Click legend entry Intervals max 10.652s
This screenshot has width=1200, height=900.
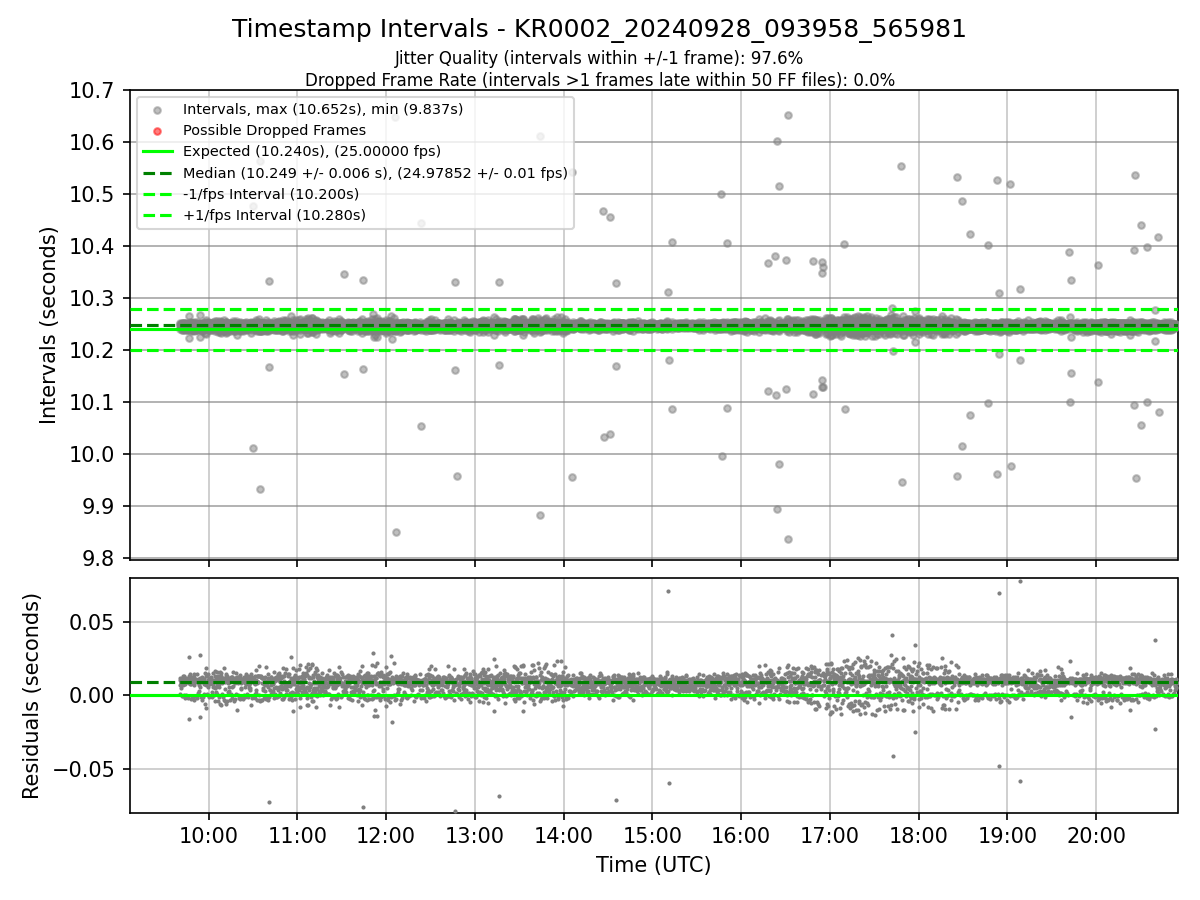[x=323, y=109]
